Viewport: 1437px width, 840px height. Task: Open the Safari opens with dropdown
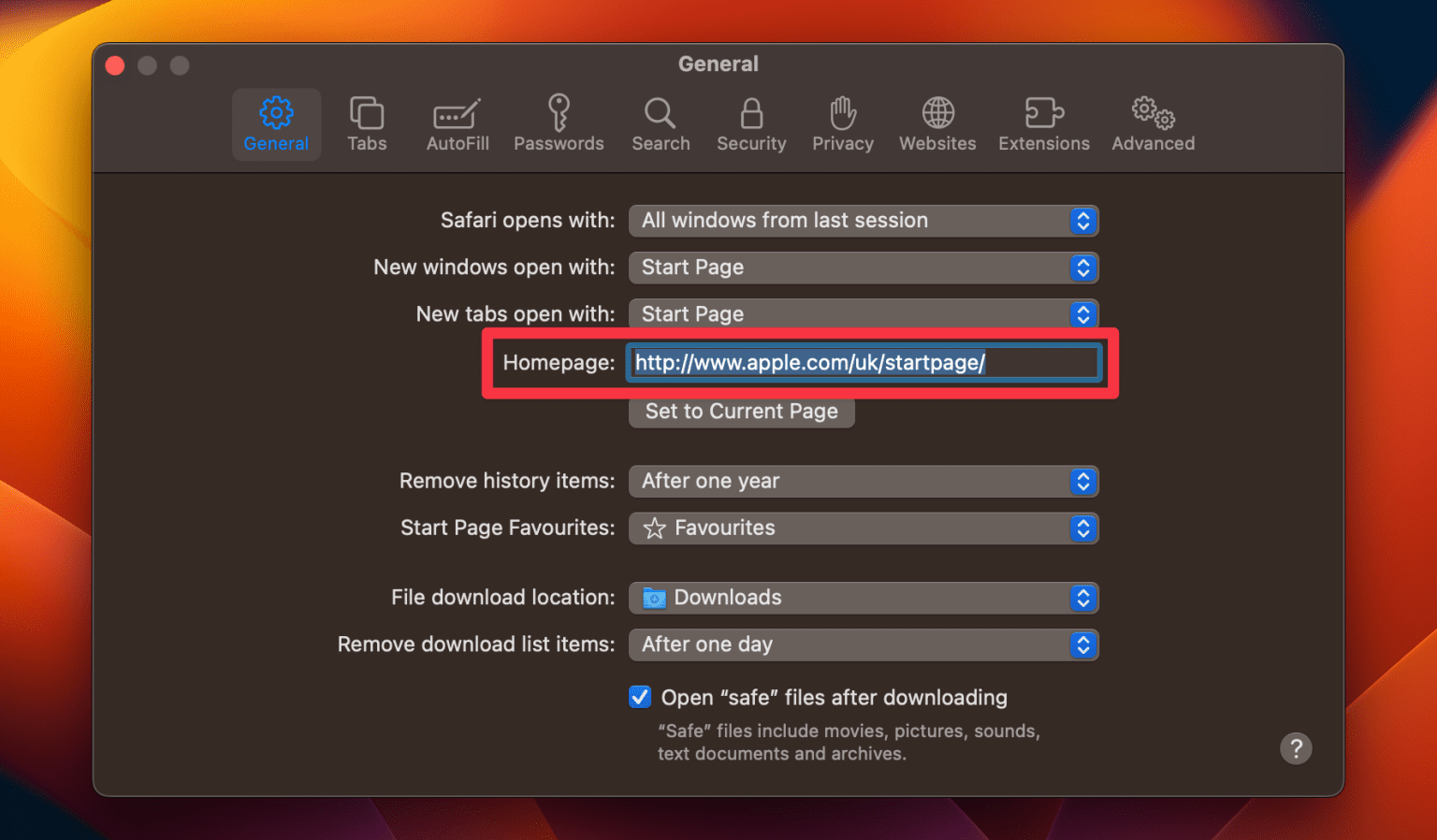(863, 221)
